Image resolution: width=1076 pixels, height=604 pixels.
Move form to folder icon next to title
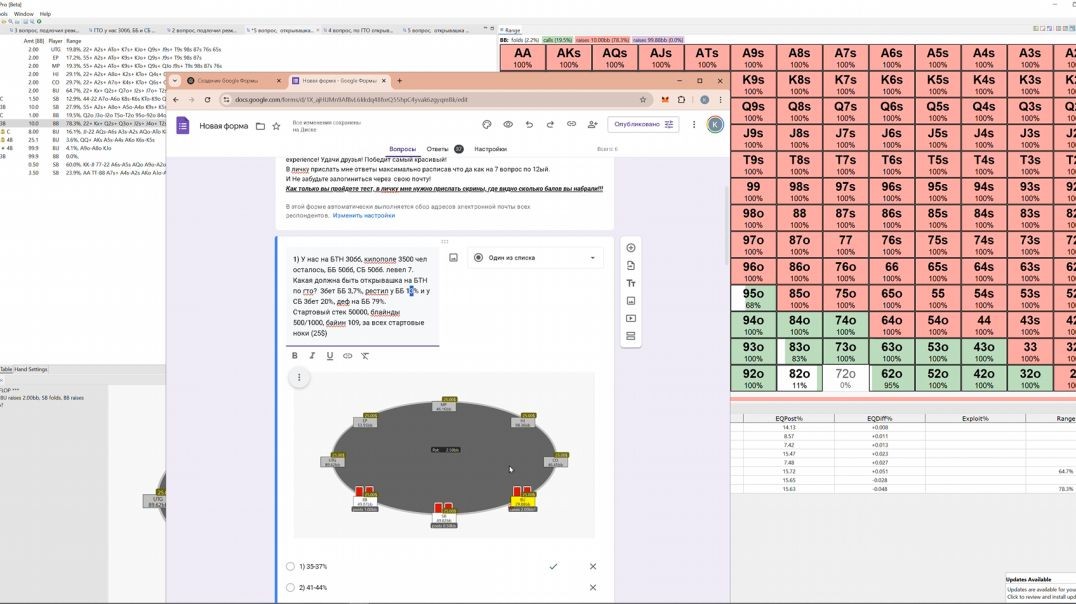260,126
